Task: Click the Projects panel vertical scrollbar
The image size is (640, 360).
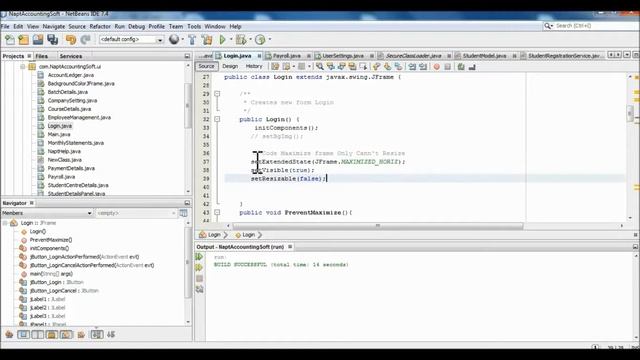Action: [x=188, y=106]
